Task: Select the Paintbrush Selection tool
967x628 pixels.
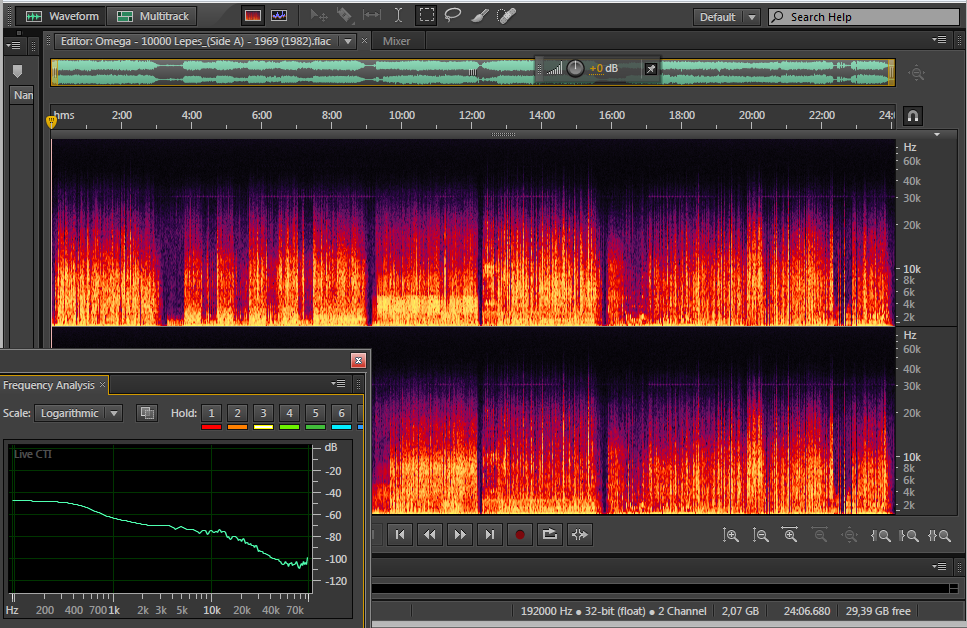Action: click(480, 15)
